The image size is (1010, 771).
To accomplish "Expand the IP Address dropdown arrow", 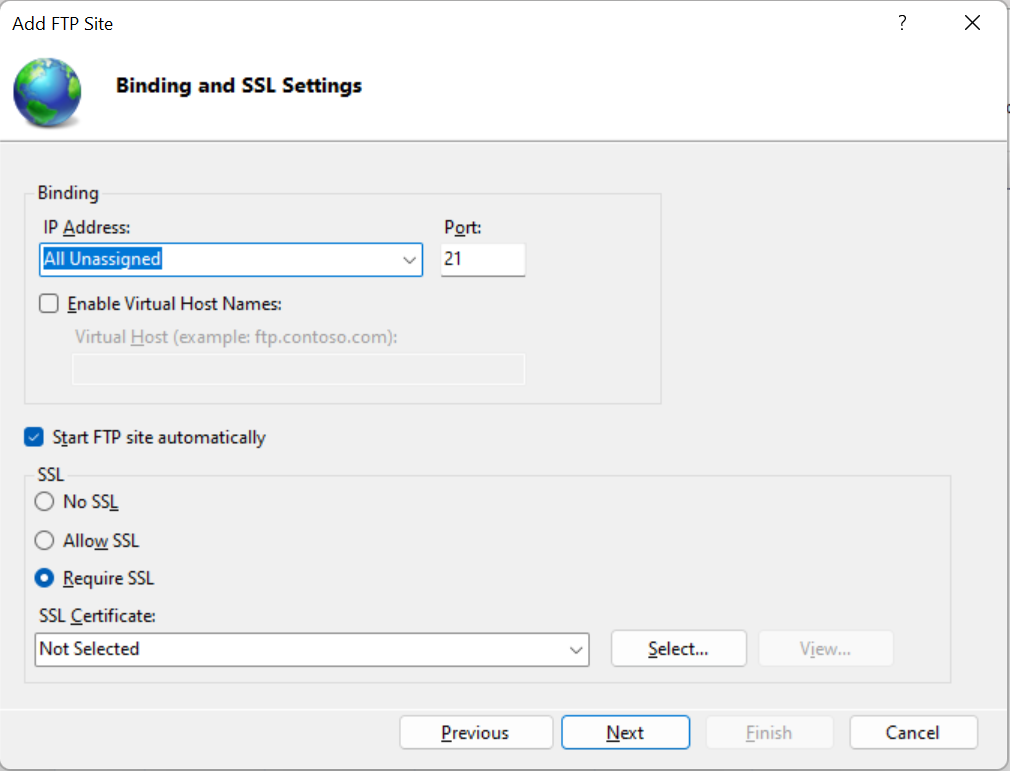I will (409, 260).
